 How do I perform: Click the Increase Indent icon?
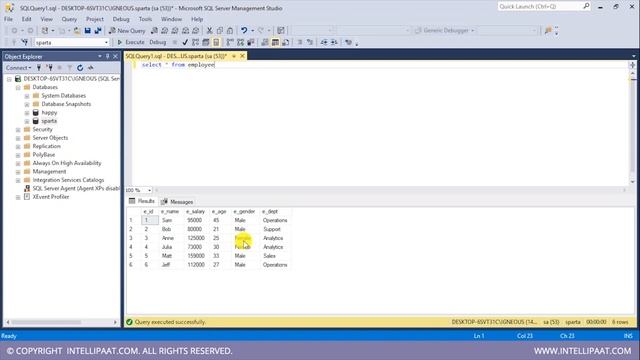click(x=334, y=42)
